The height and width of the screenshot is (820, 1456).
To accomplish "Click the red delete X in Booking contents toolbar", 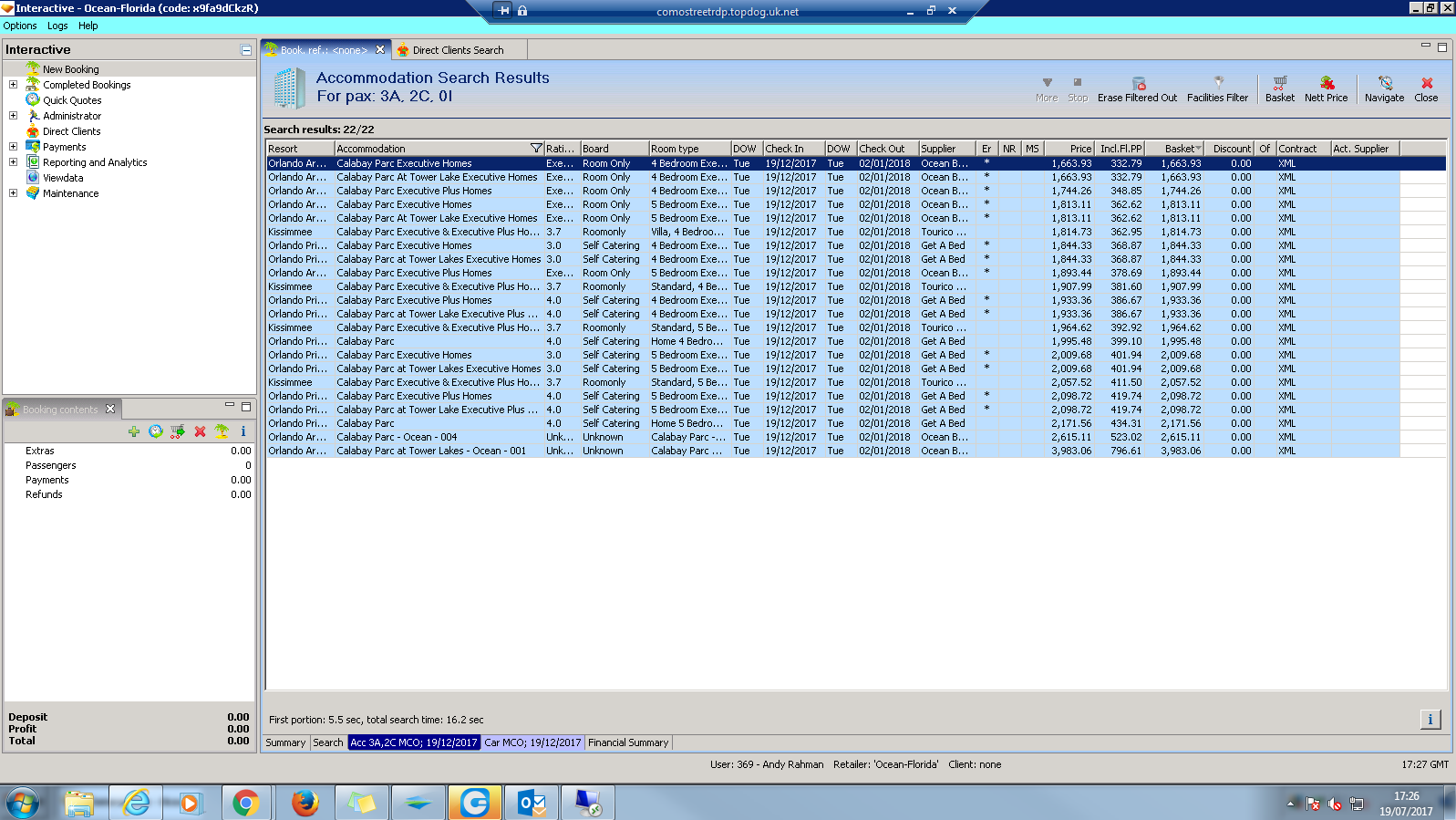I will (200, 431).
